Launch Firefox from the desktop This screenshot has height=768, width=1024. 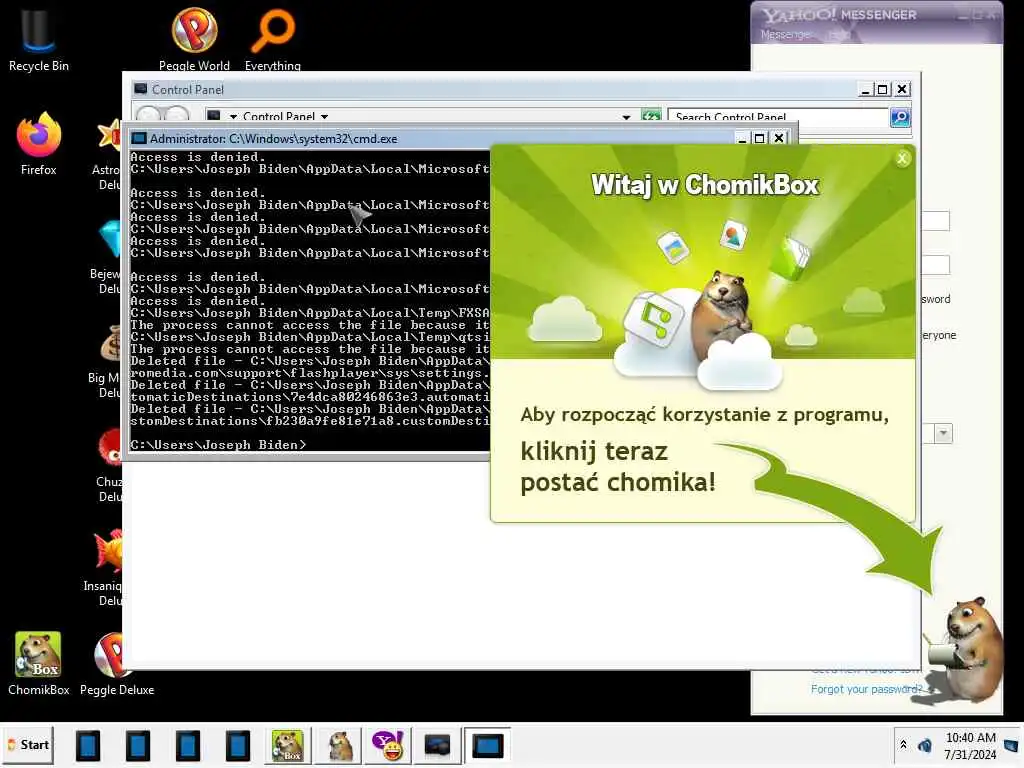coord(39,144)
